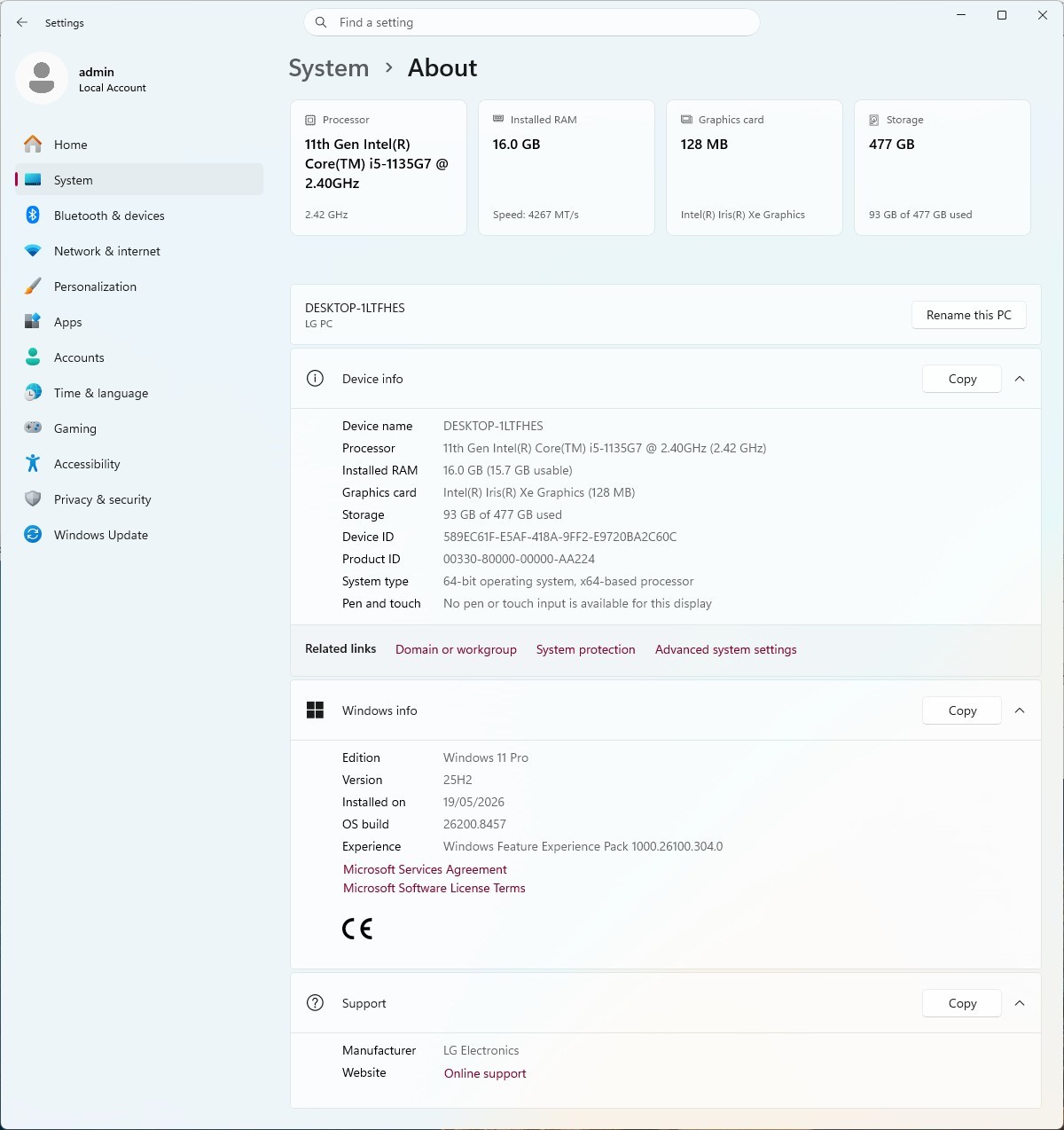
Task: Click the Accounts person icon
Action: pyautogui.click(x=33, y=357)
